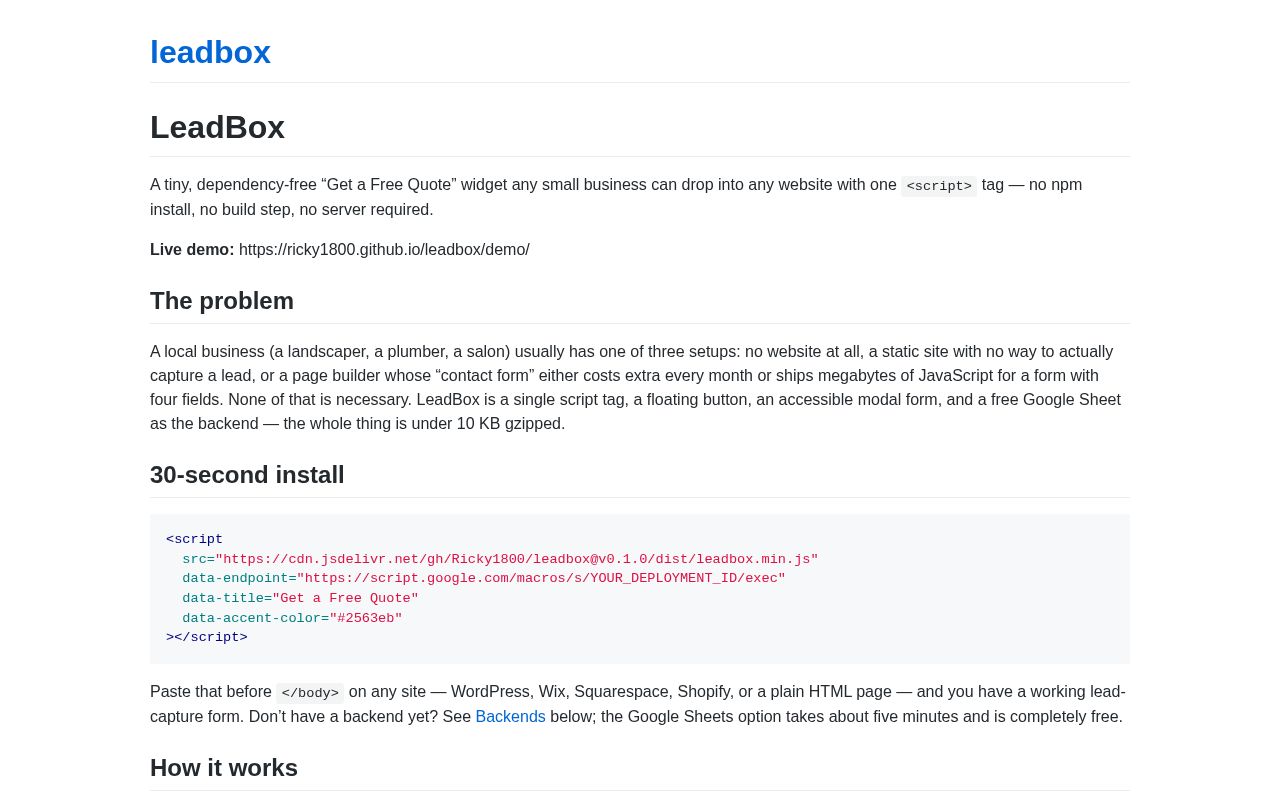The image size is (1280, 800).
Task: Click the inline <script> code tag
Action: pos(939,186)
